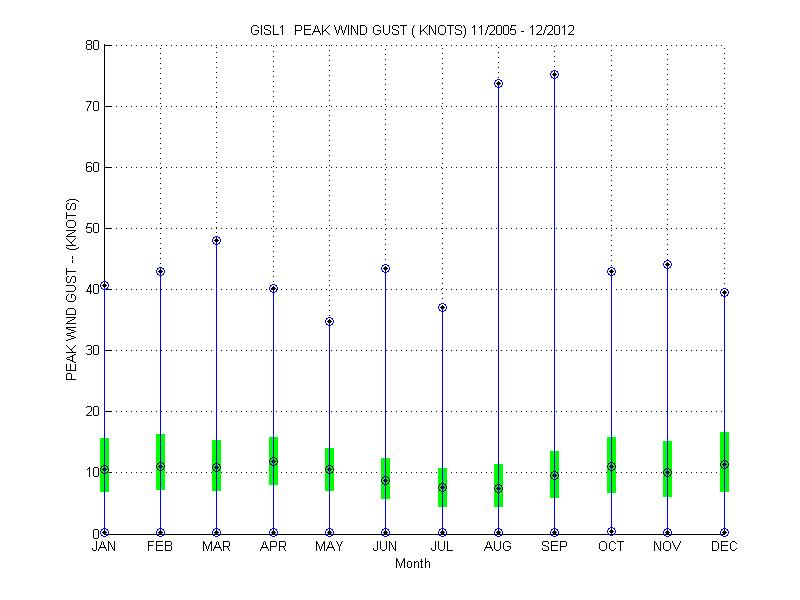Viewport: 800px width, 600px height.
Task: Select the APR month label
Action: click(273, 546)
